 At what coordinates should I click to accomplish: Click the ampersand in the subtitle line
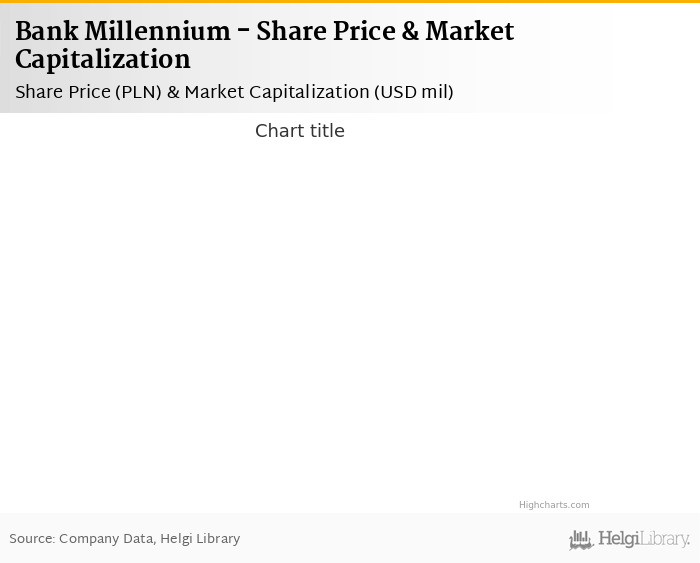coord(173,92)
